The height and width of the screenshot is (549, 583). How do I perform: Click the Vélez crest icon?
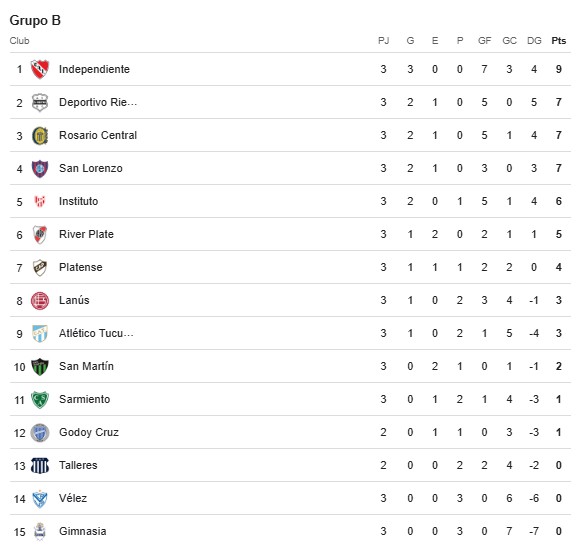(40, 498)
